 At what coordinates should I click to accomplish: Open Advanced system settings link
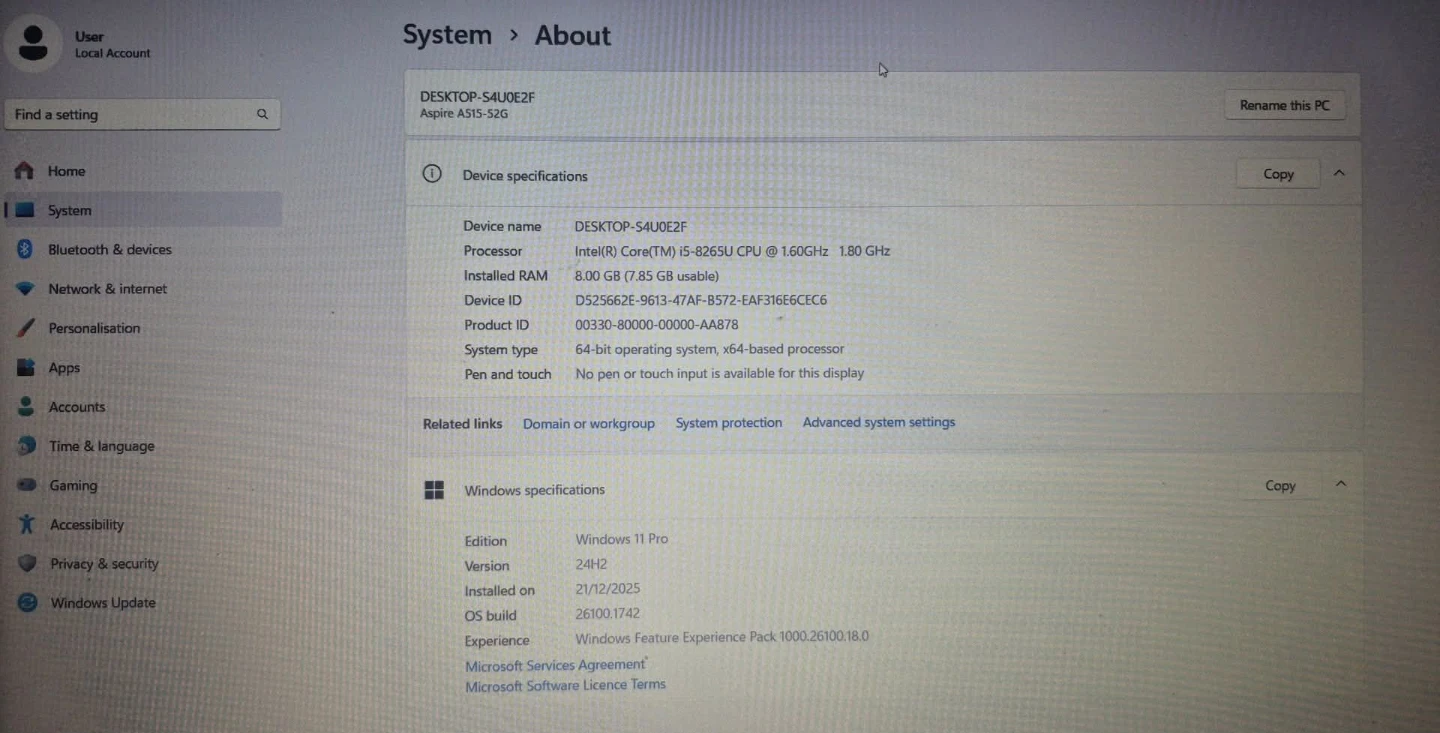879,422
